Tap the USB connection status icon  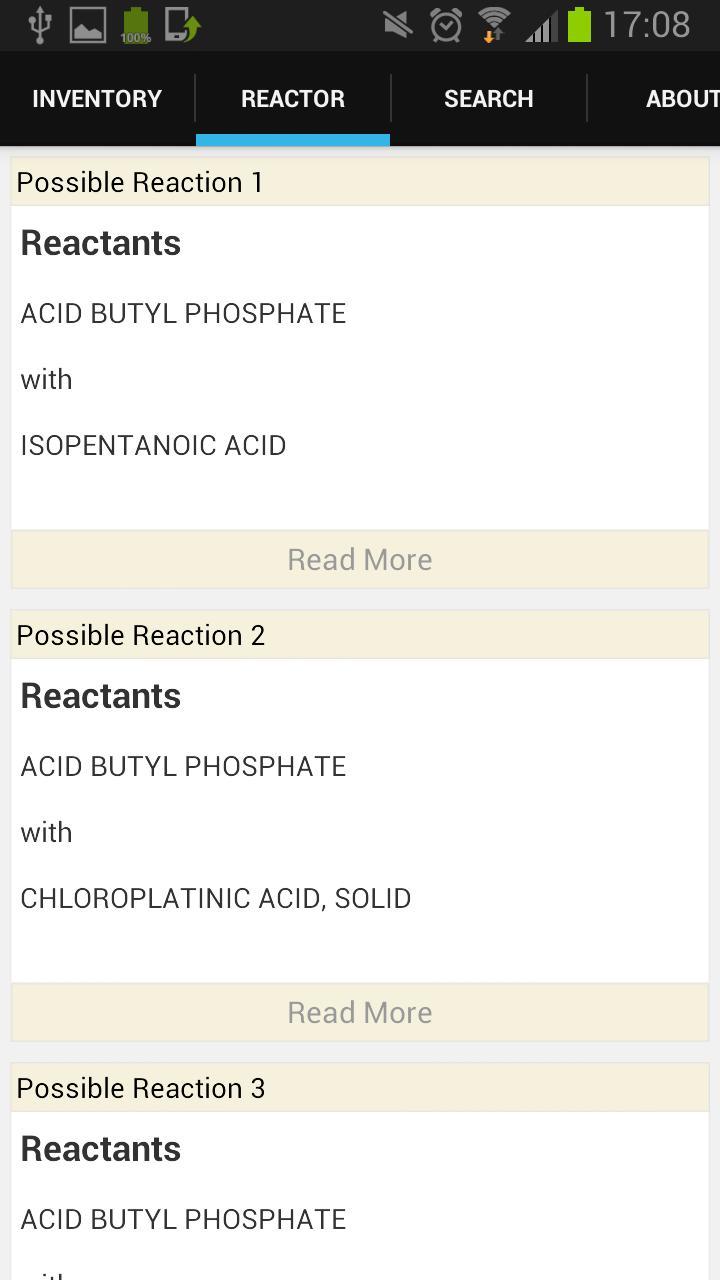[40, 25]
